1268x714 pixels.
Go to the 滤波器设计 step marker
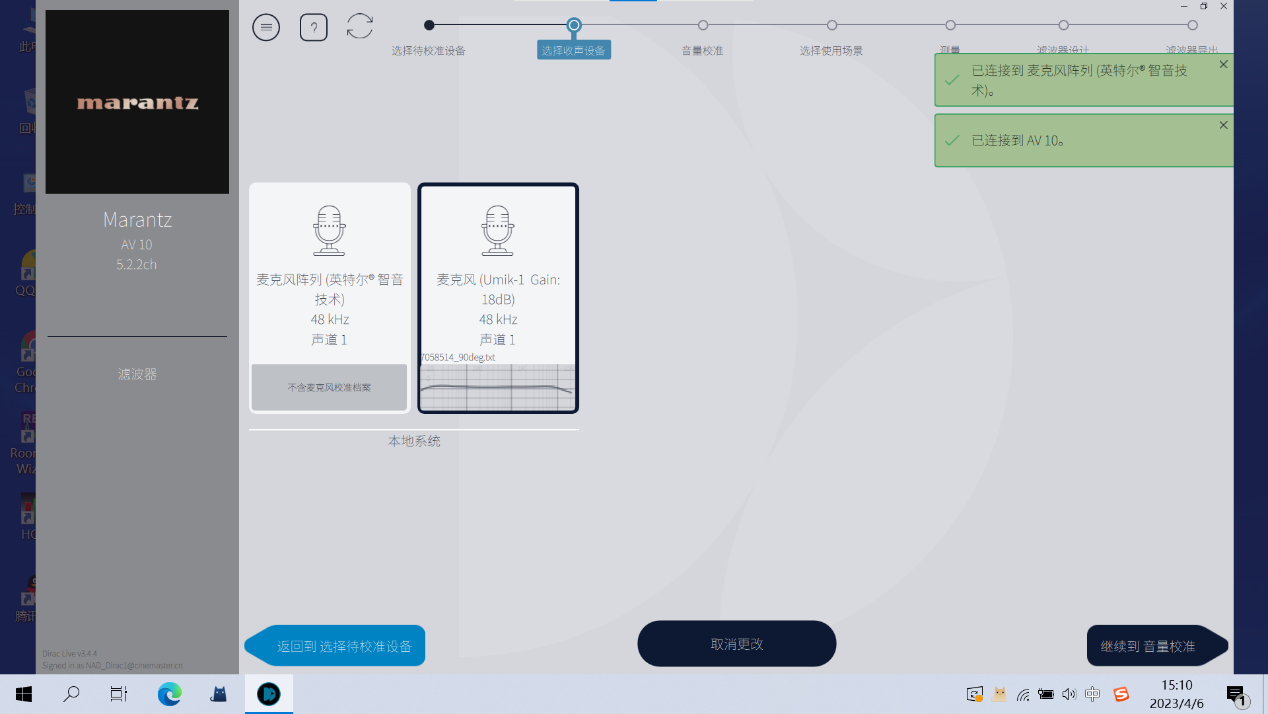[1063, 25]
